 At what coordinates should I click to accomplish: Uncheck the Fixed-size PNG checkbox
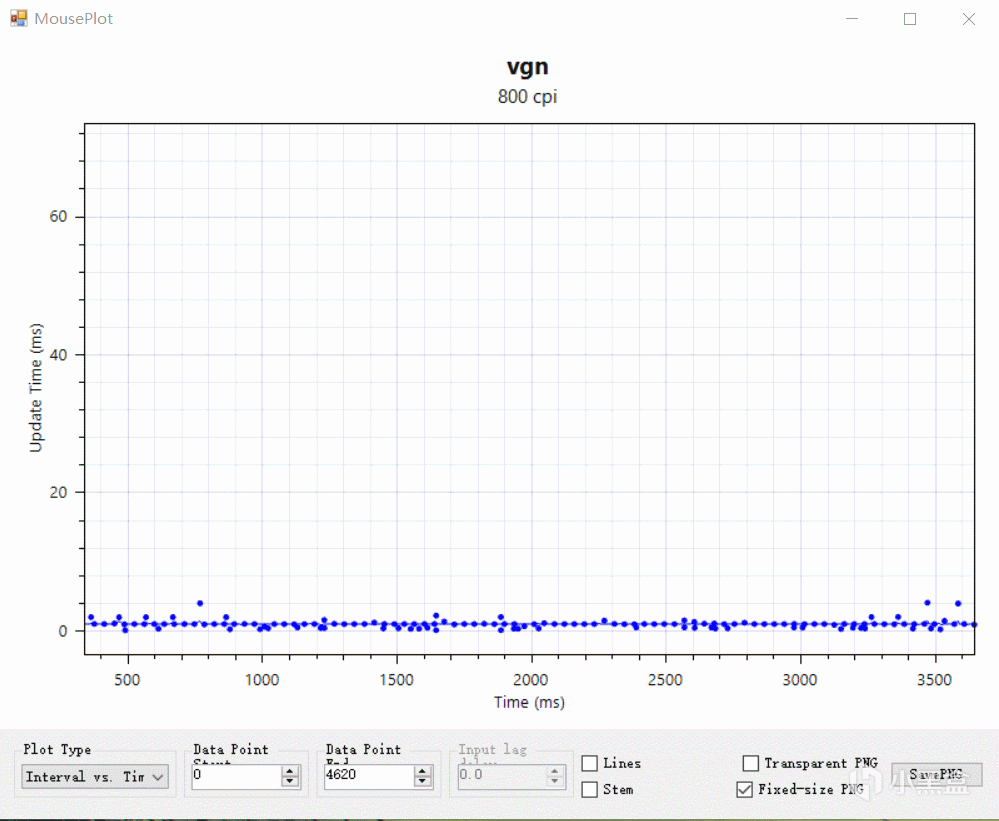(744, 789)
